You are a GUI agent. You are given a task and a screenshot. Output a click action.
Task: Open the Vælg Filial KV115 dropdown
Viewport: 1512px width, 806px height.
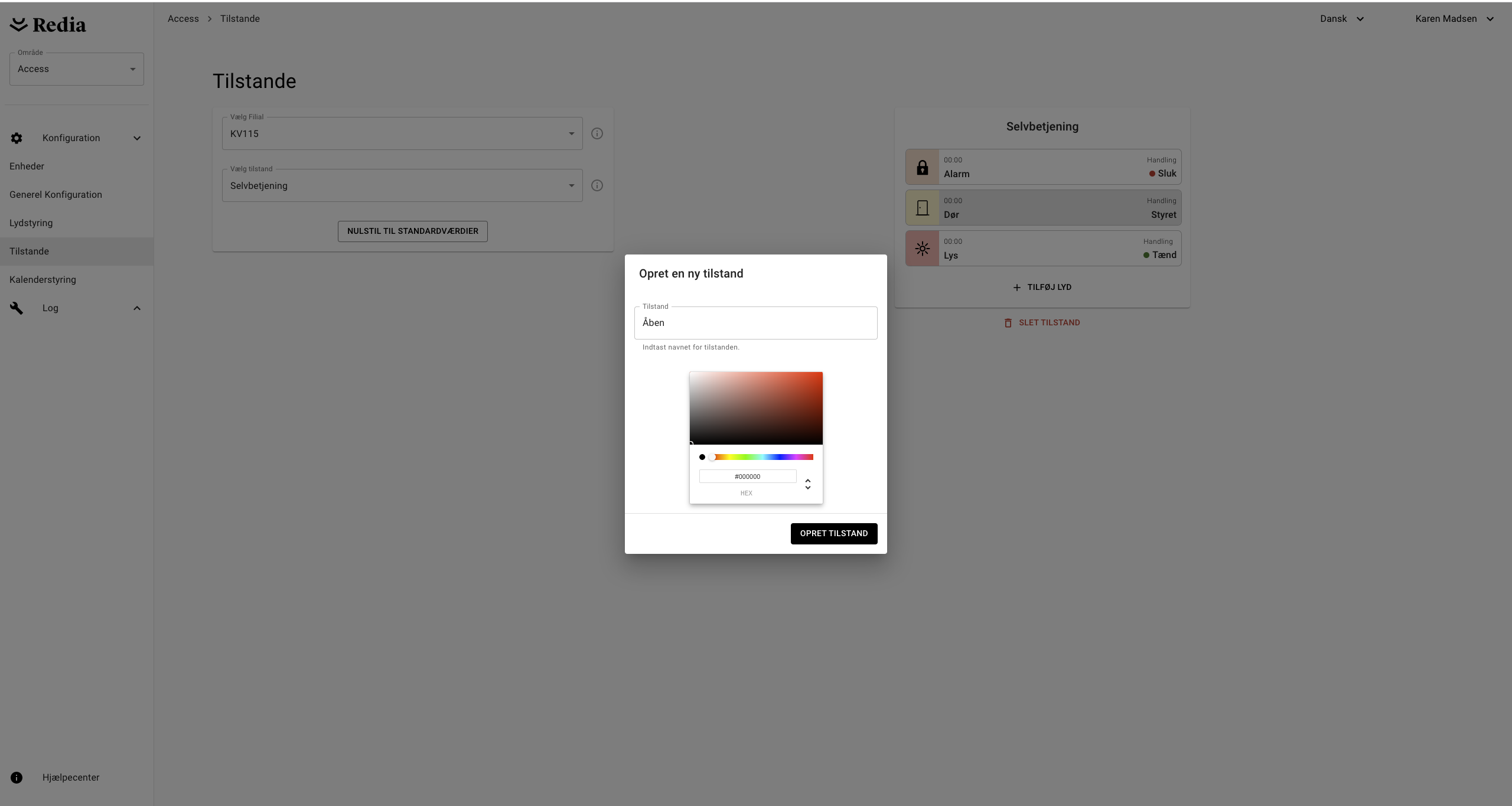[x=402, y=133]
